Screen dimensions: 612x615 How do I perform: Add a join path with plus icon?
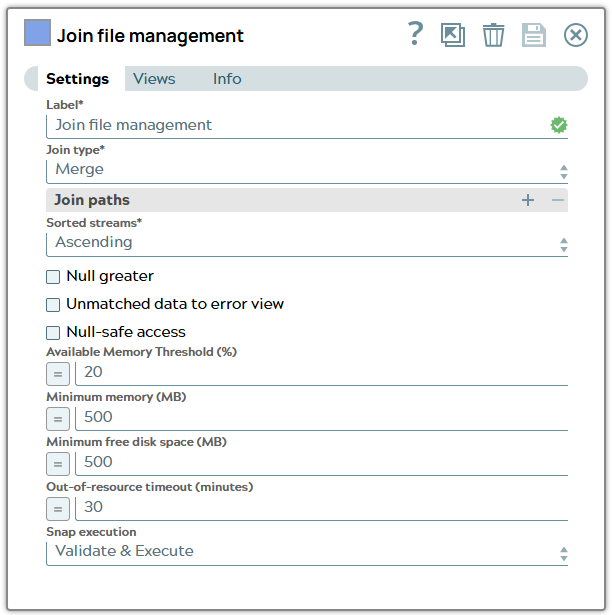point(528,200)
